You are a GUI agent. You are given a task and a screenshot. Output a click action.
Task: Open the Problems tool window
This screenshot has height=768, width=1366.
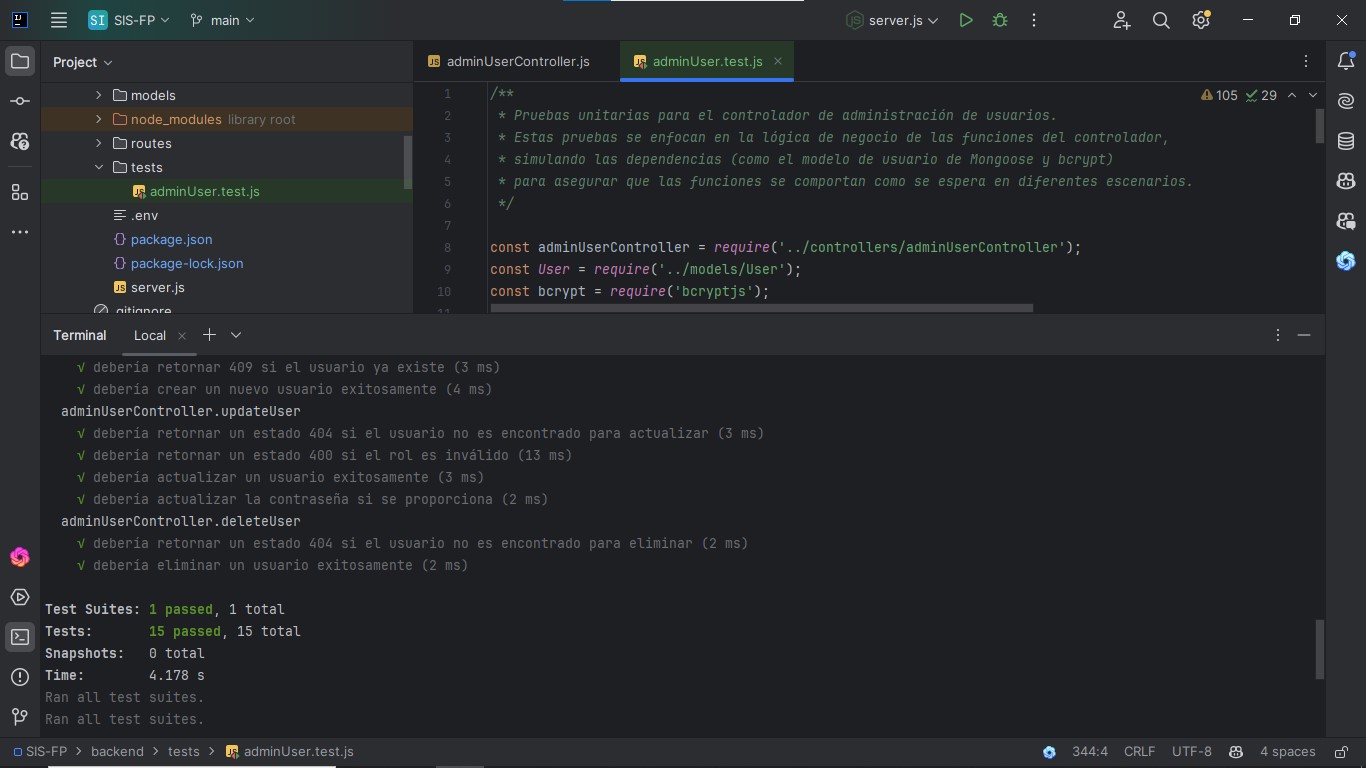(x=20, y=677)
